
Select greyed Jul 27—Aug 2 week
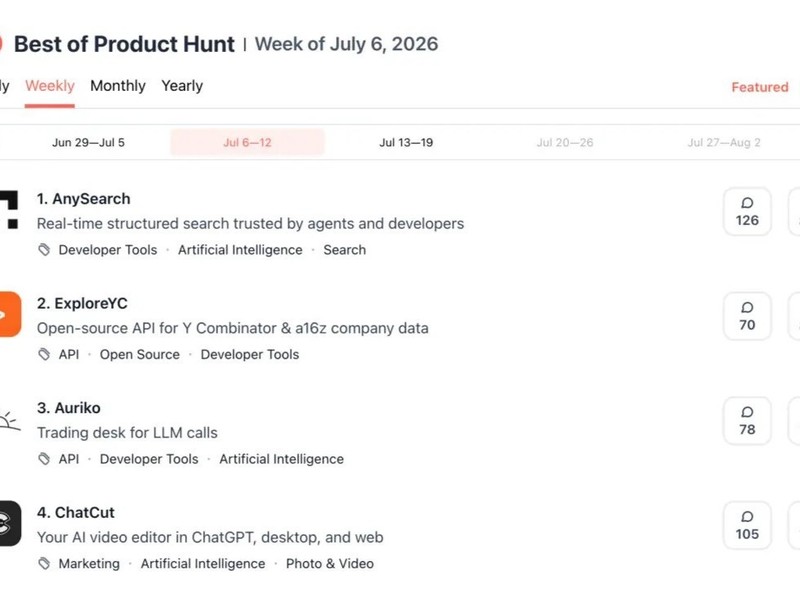click(723, 142)
